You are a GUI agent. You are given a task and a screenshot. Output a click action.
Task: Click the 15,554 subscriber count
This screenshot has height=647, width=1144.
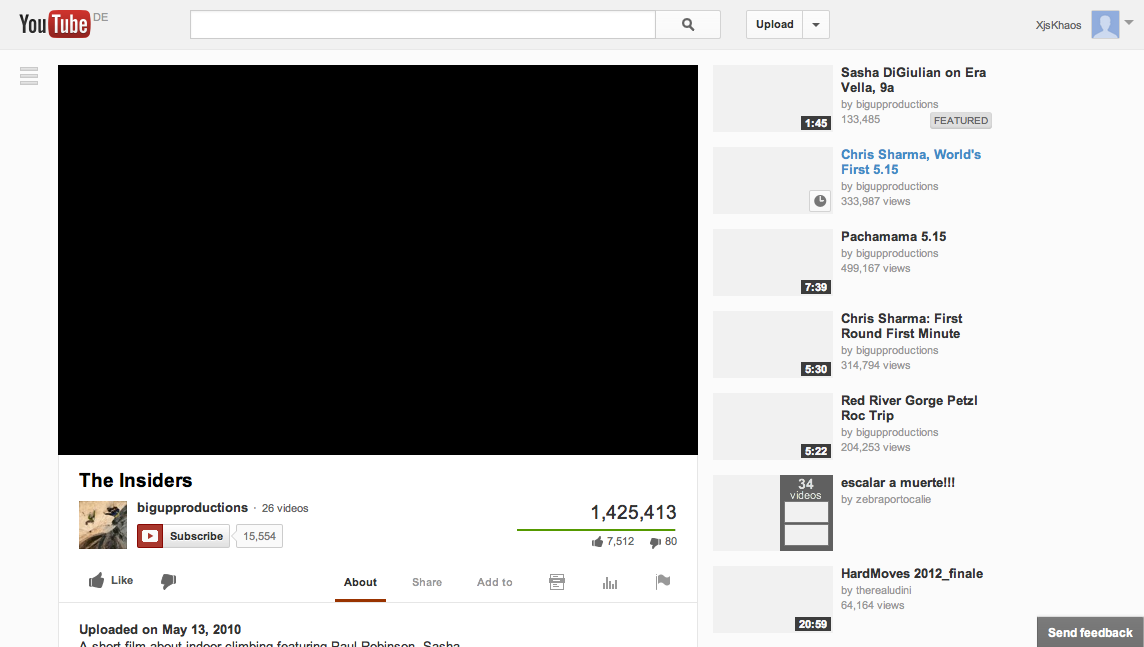[259, 536]
